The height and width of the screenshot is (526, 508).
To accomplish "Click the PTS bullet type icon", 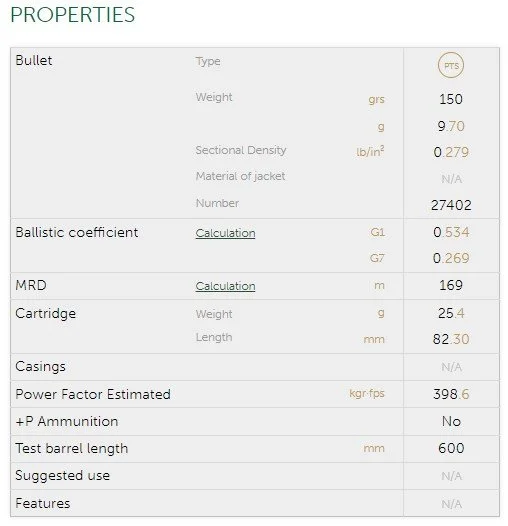I will [x=451, y=65].
